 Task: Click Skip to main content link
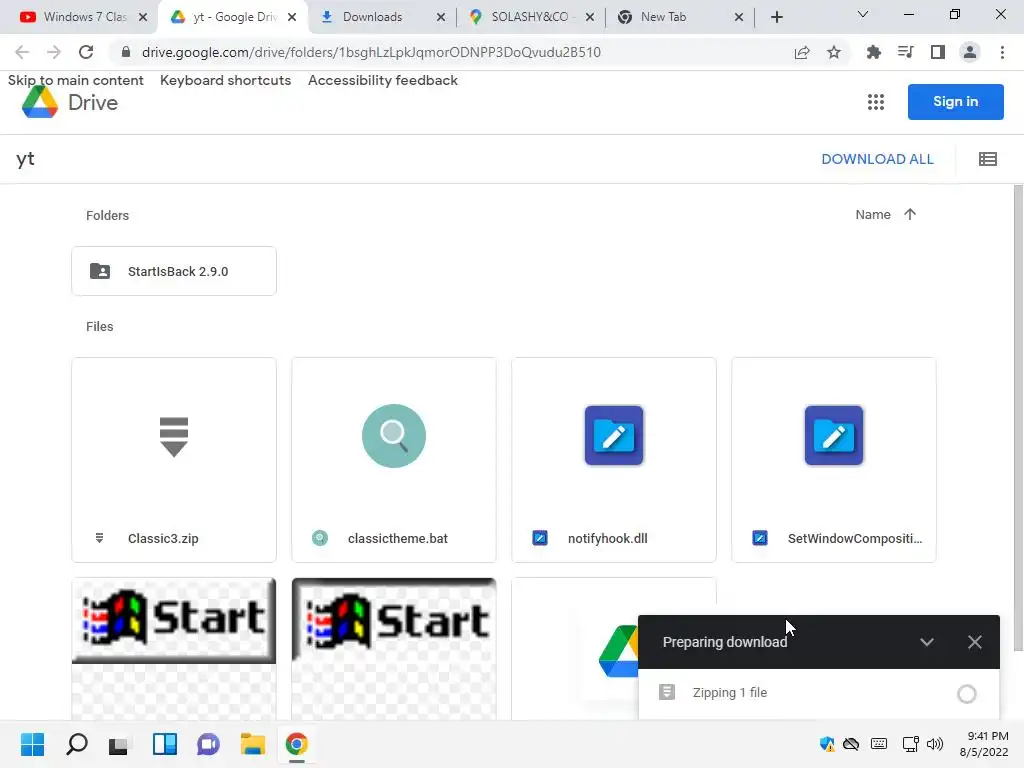click(76, 80)
